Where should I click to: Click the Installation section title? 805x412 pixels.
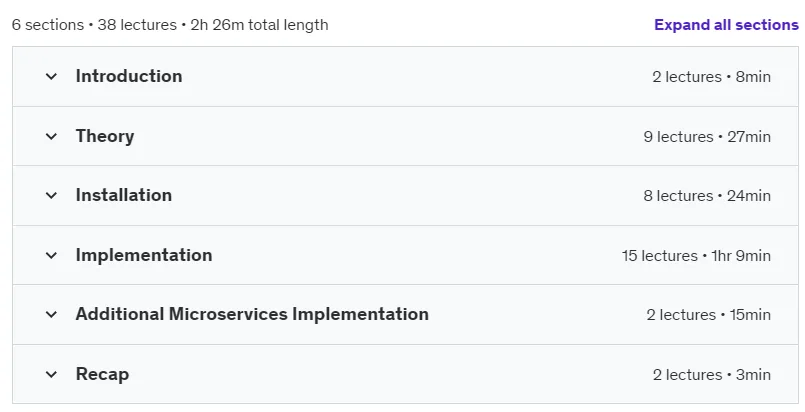click(x=124, y=195)
